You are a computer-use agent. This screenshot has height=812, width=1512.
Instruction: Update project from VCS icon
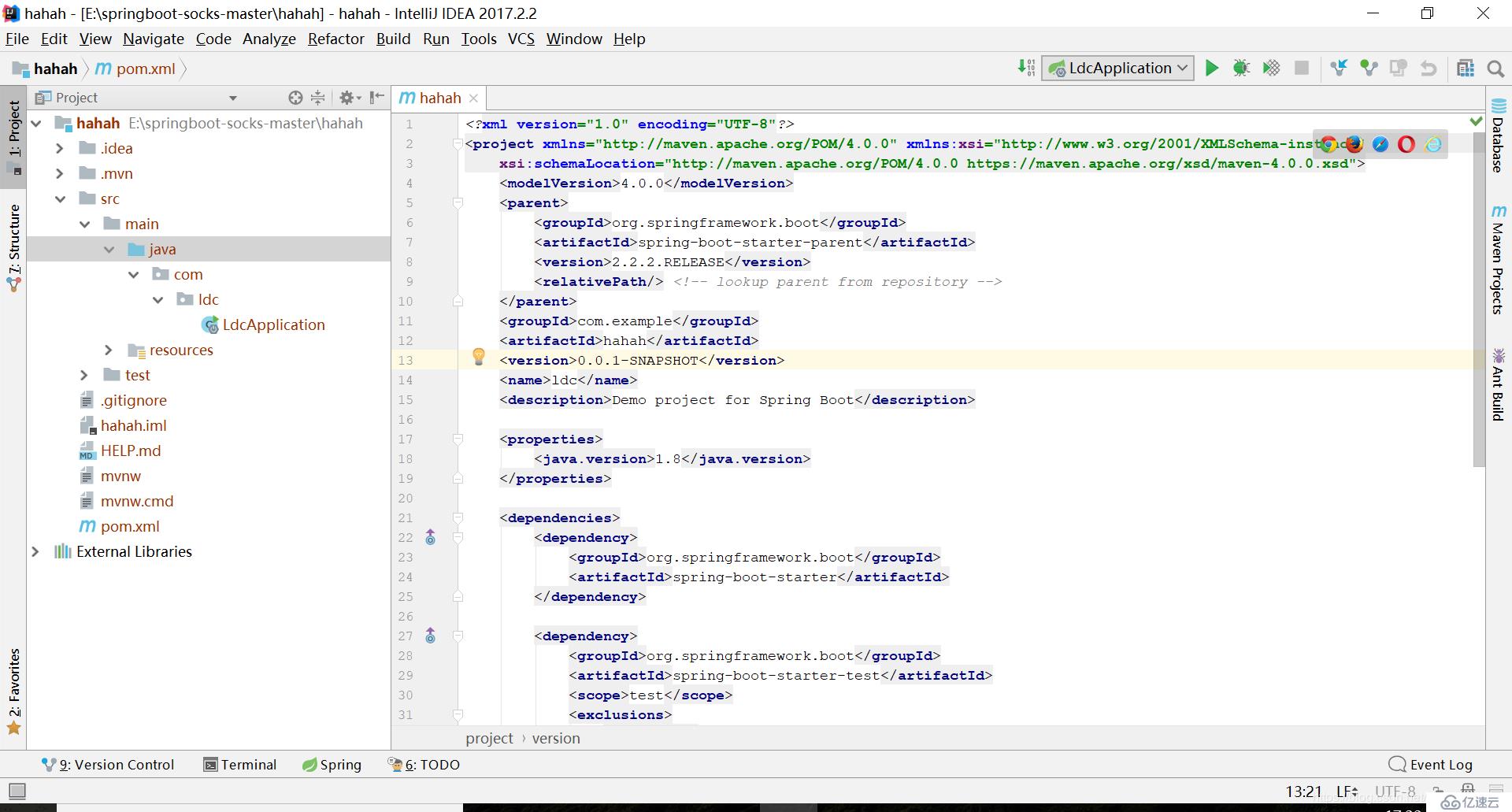pos(1339,69)
